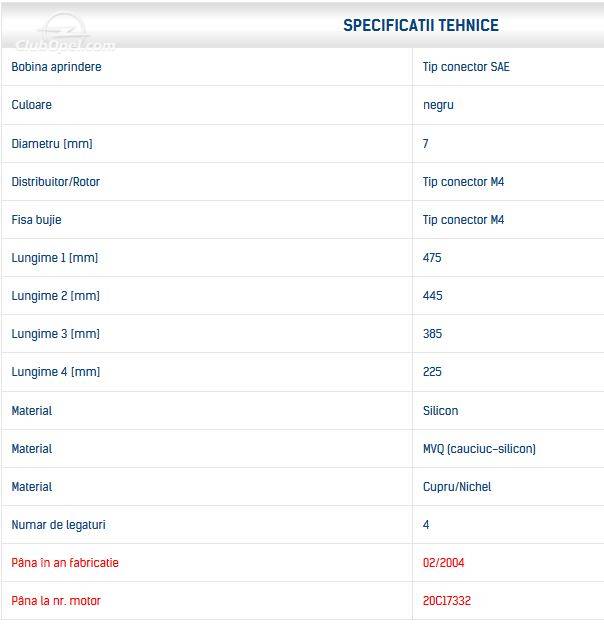
Task: Click the 475 length value
Action: pos(432,258)
